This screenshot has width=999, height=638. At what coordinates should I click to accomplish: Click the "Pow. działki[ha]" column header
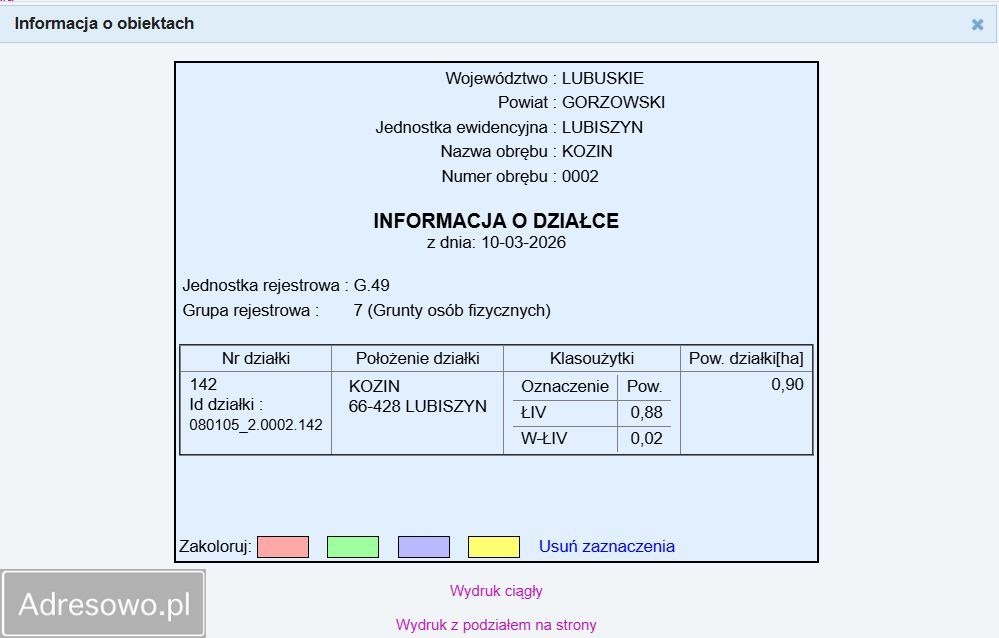pos(746,357)
